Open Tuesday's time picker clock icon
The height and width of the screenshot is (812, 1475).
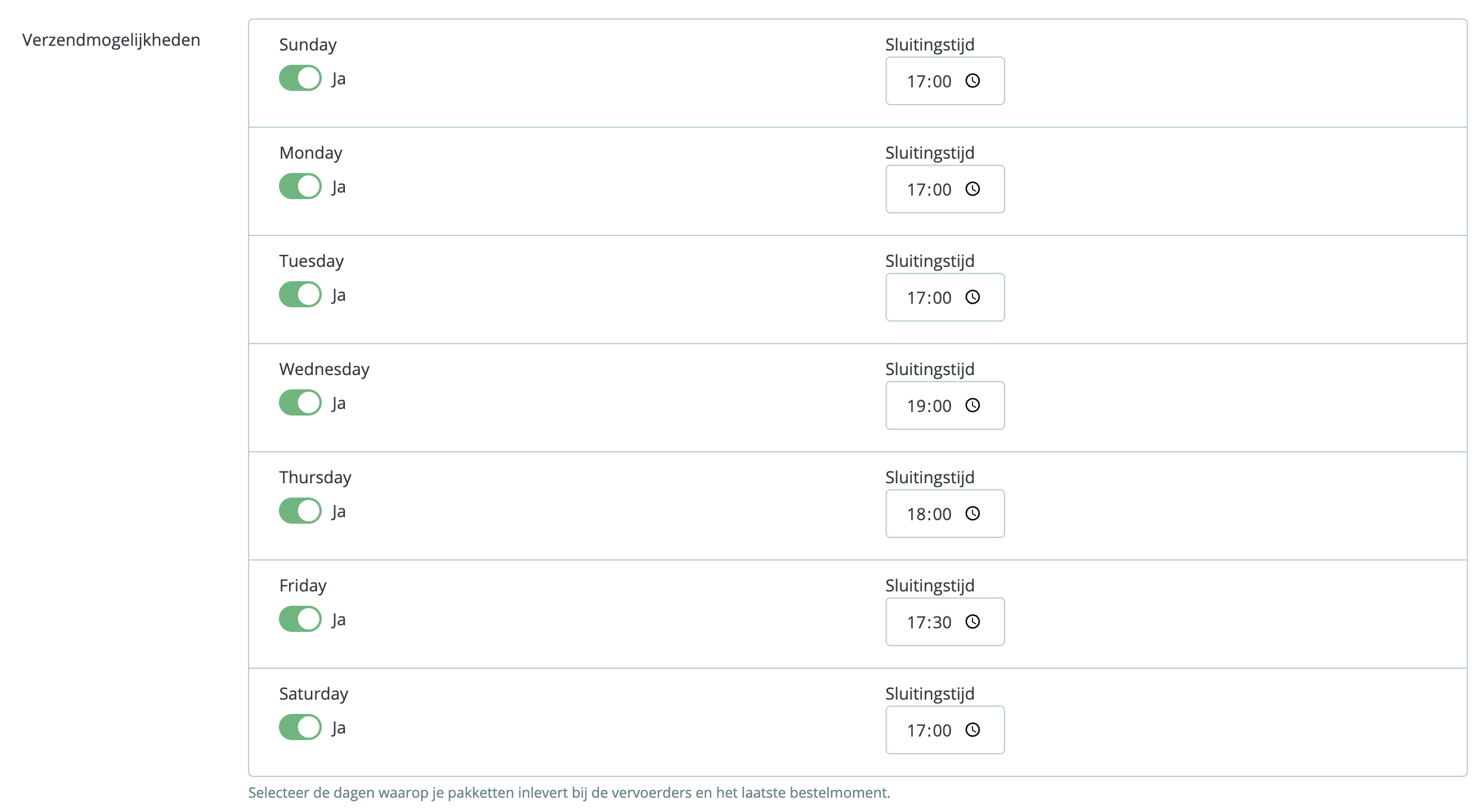(x=973, y=298)
